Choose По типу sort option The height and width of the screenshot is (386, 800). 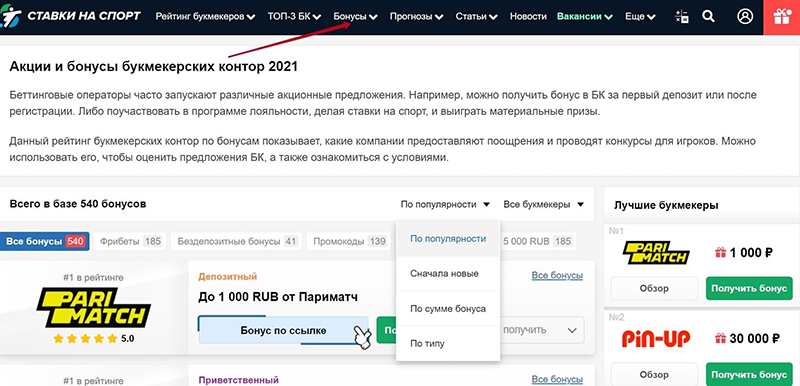448,344
